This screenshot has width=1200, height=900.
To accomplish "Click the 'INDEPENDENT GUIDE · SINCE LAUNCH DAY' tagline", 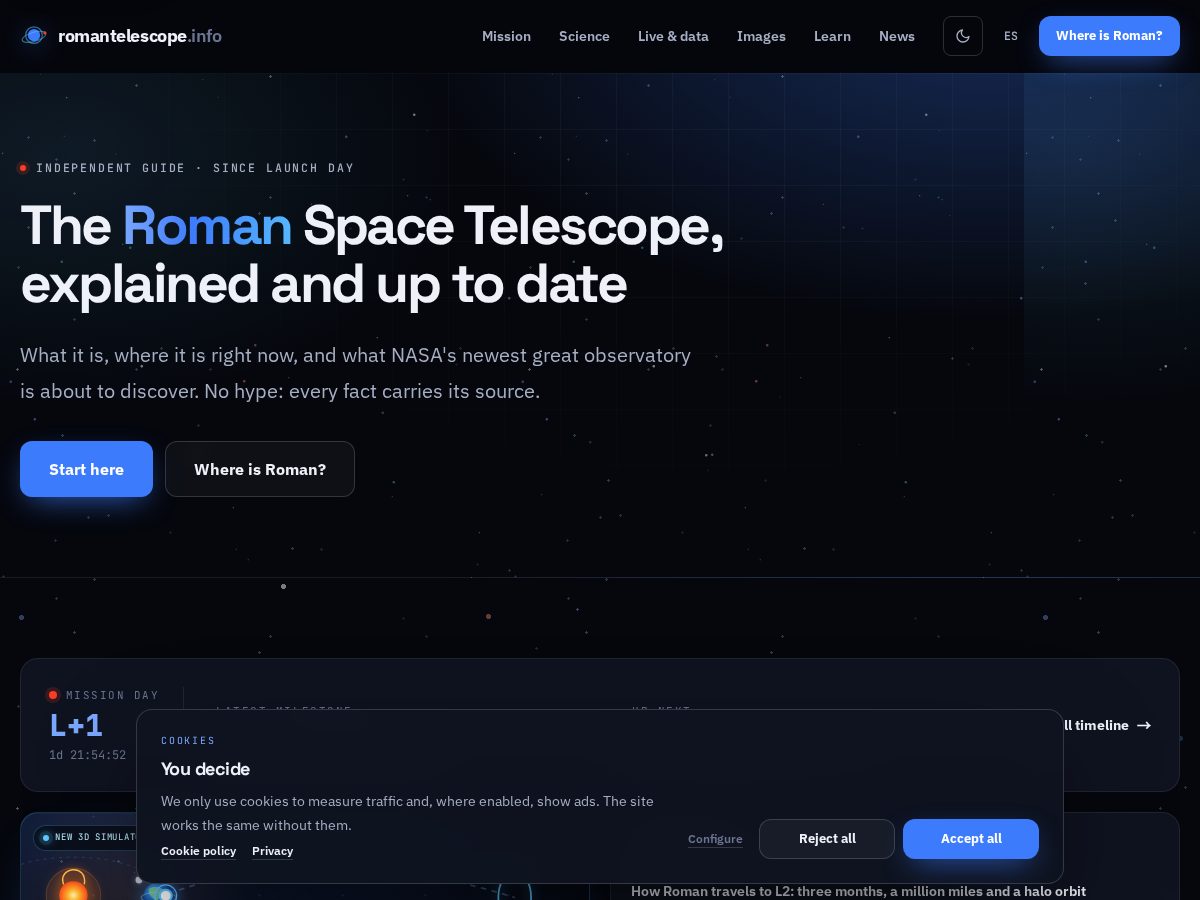I will coord(195,168).
